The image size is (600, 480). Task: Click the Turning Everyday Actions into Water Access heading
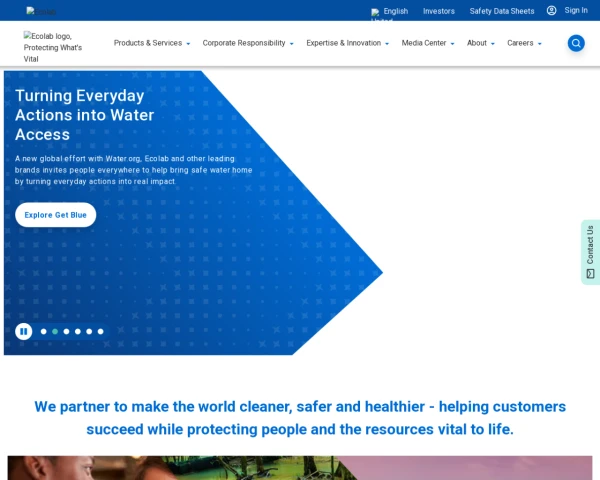tap(85, 115)
